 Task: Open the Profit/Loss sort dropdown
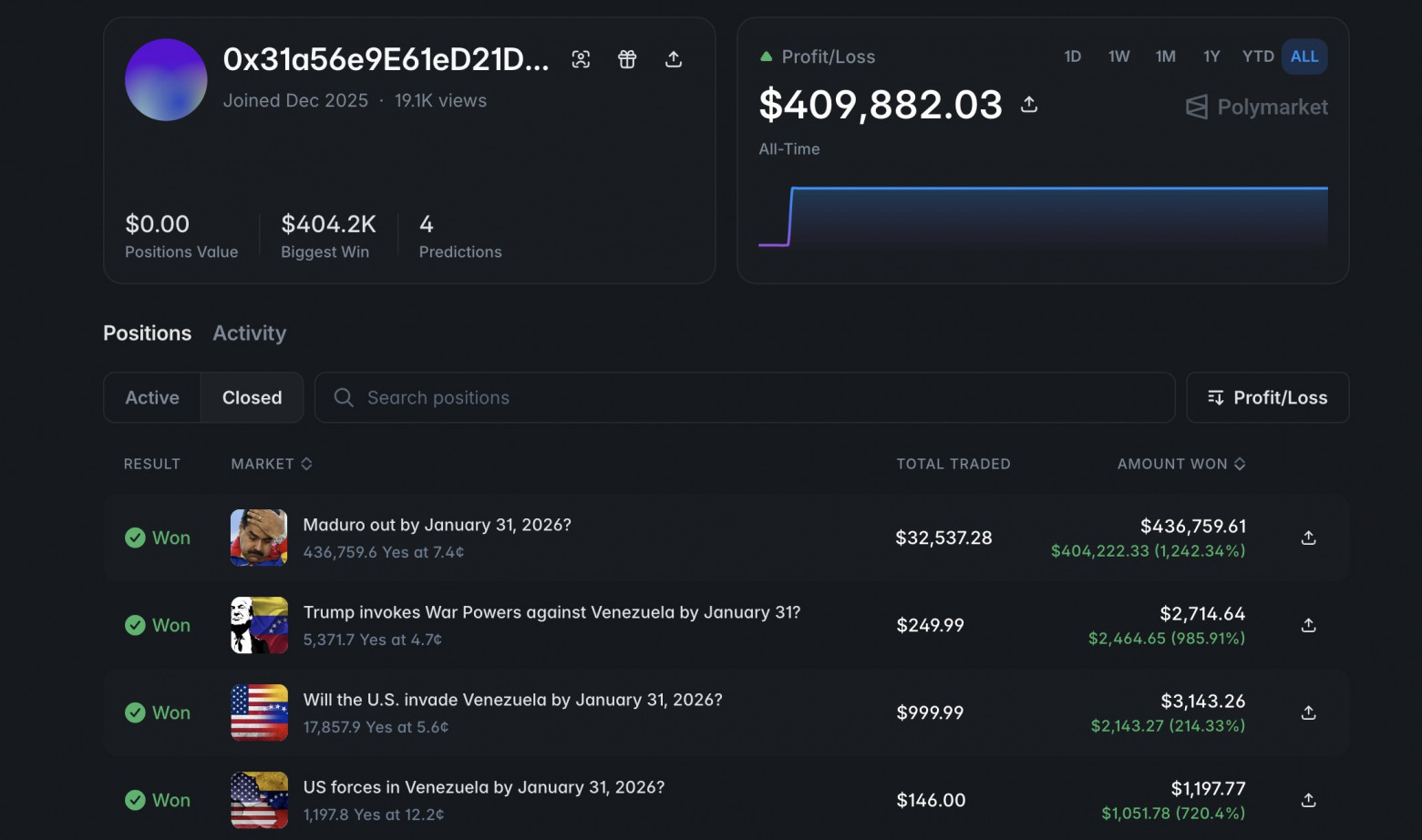pyautogui.click(x=1267, y=397)
